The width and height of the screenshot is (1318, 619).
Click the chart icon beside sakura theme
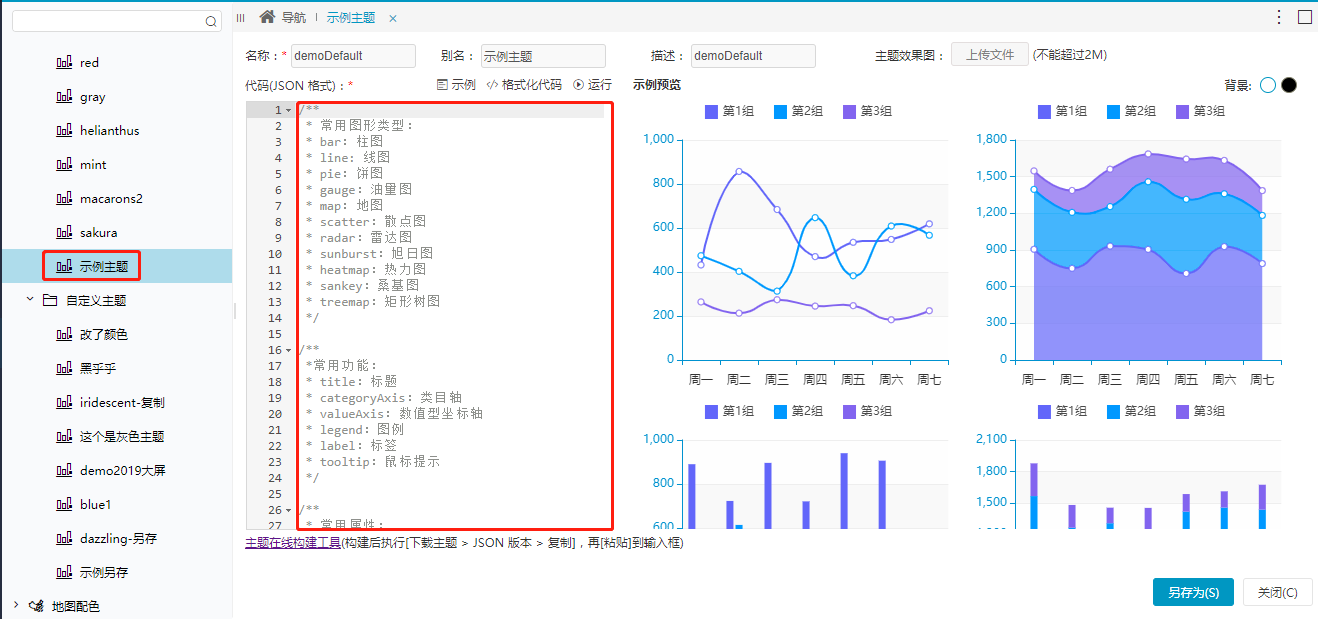[65, 233]
